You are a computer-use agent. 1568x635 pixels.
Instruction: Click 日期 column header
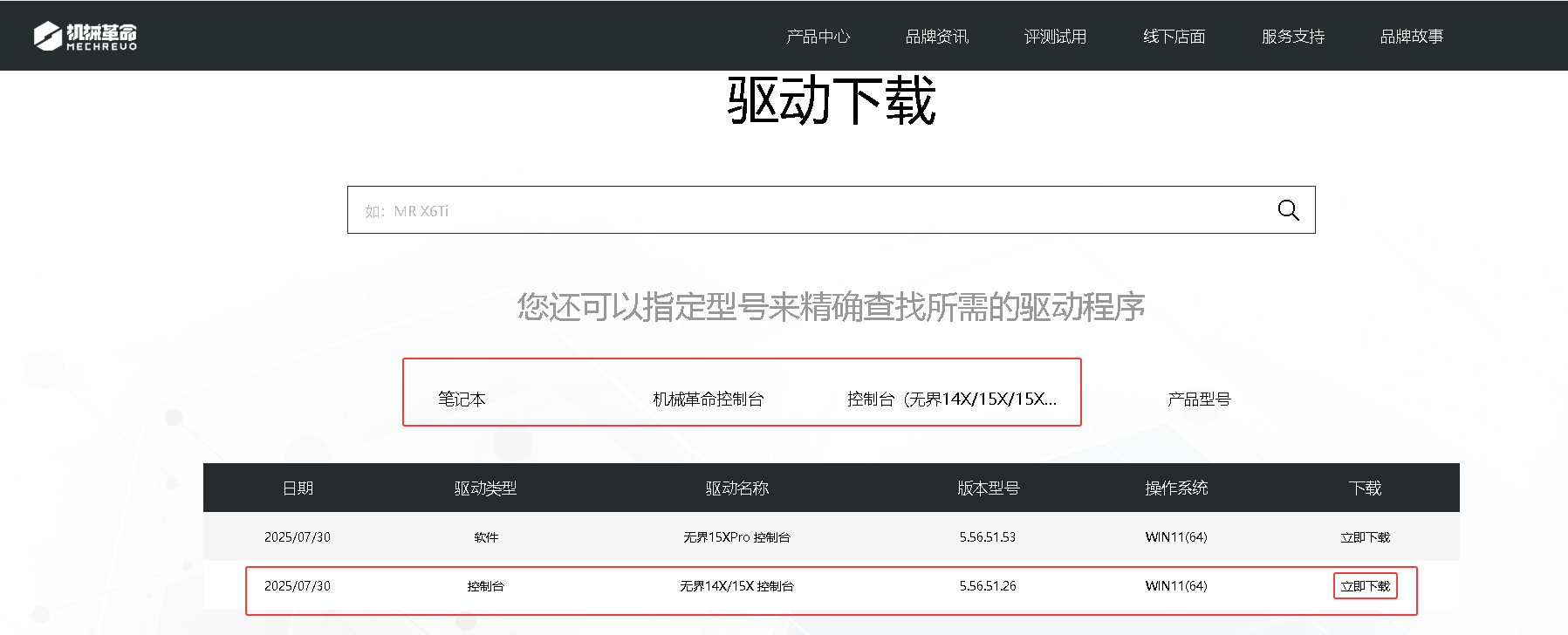(298, 488)
